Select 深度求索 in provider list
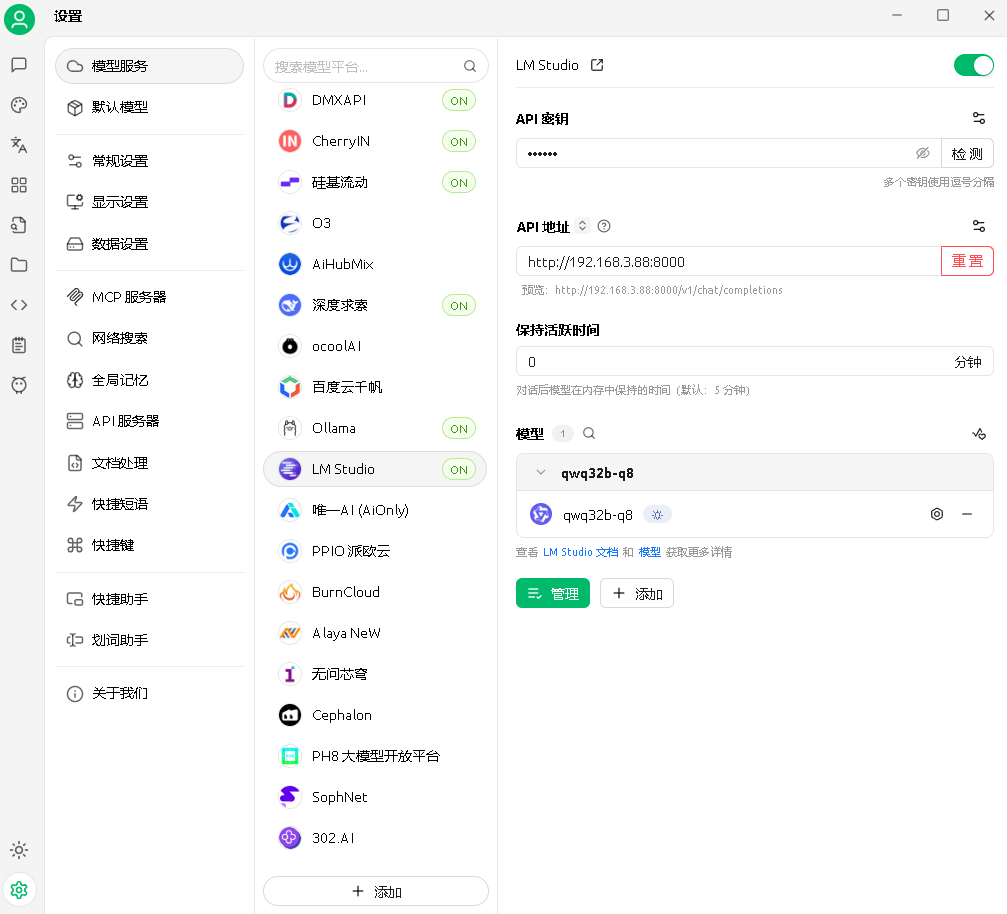This screenshot has width=1007, height=914. pyautogui.click(x=375, y=305)
